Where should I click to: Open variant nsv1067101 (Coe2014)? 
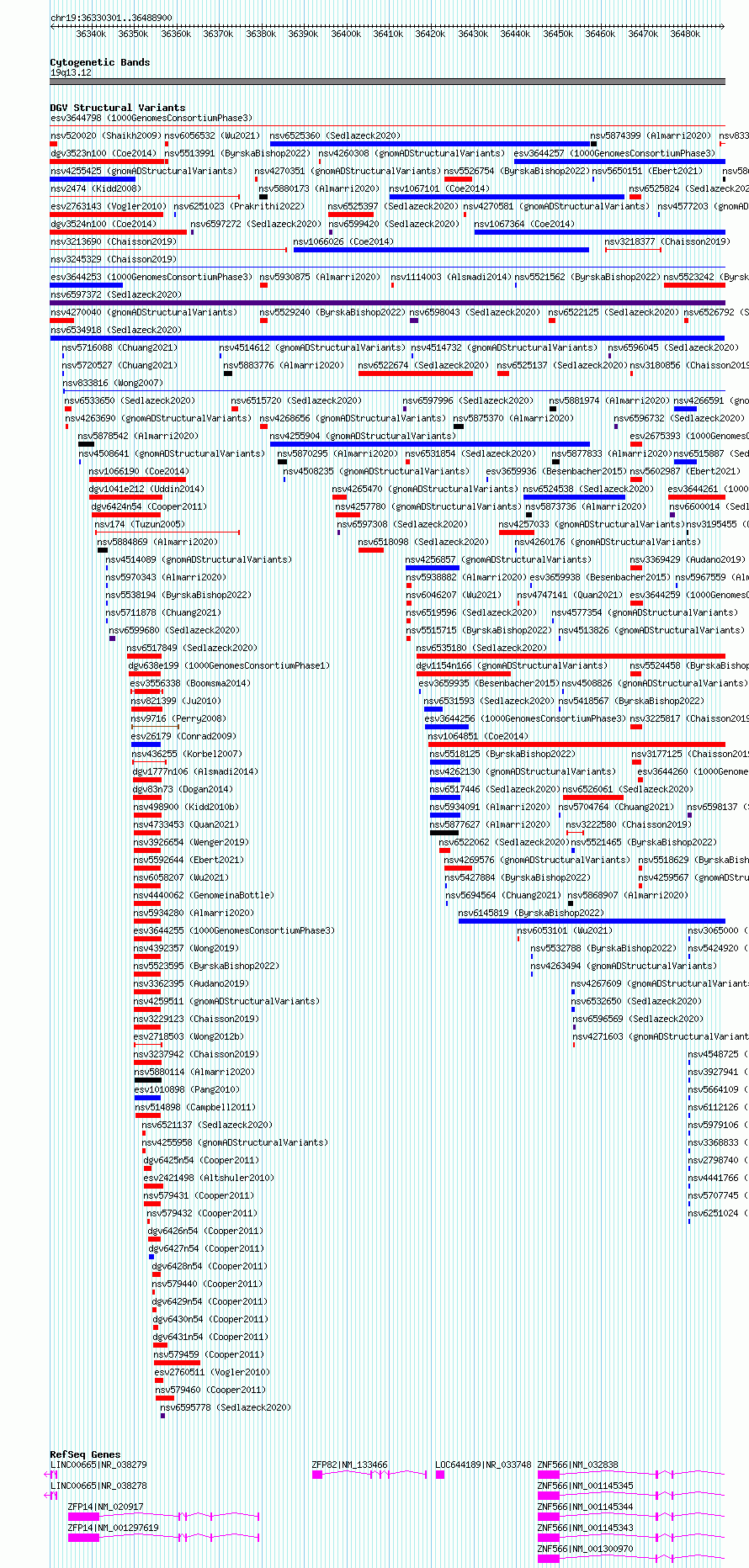point(439,188)
